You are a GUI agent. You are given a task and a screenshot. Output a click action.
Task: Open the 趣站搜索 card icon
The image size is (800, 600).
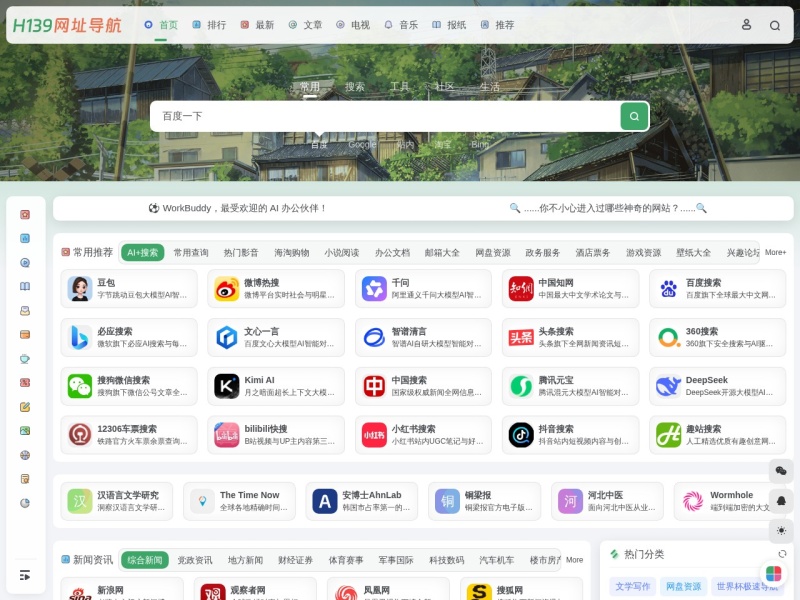point(668,435)
